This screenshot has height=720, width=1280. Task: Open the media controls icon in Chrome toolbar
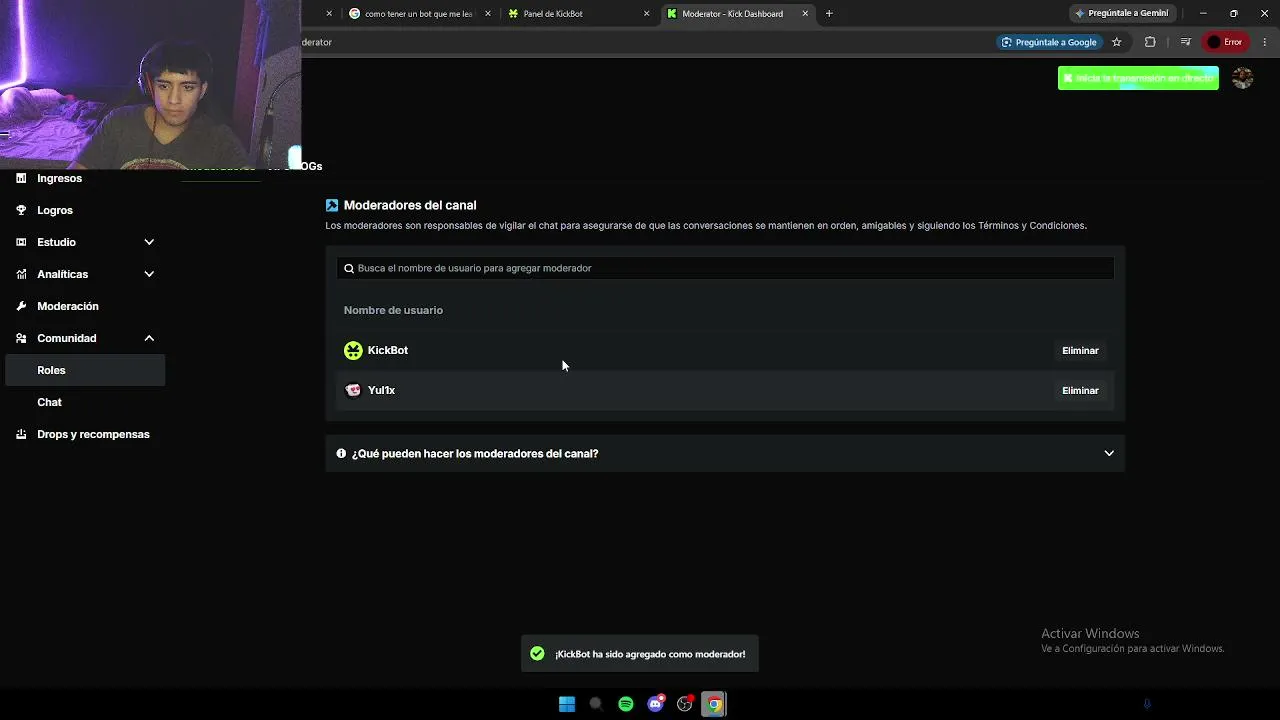[1185, 42]
